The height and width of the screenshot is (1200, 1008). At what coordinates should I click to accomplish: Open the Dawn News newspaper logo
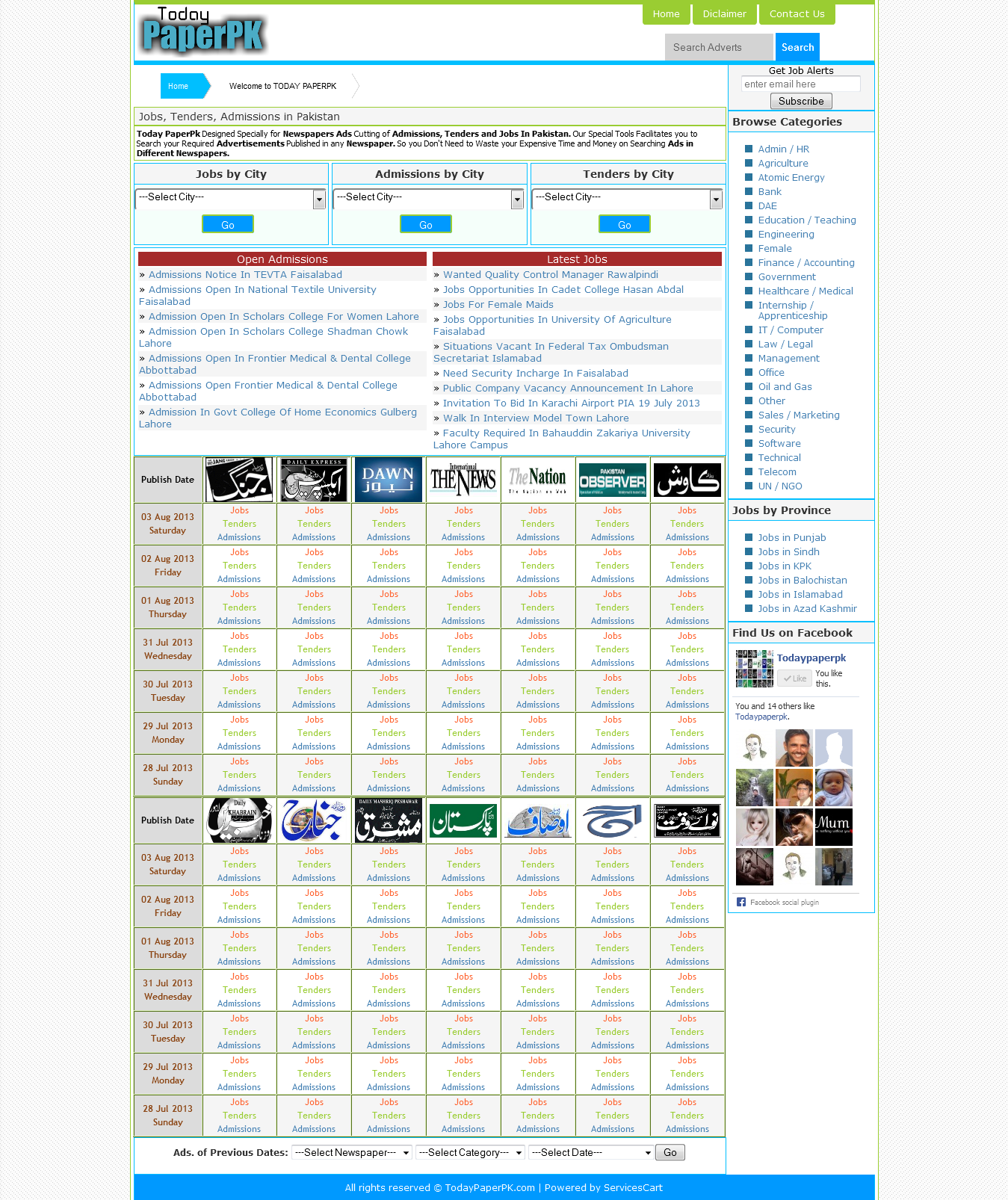(x=389, y=480)
